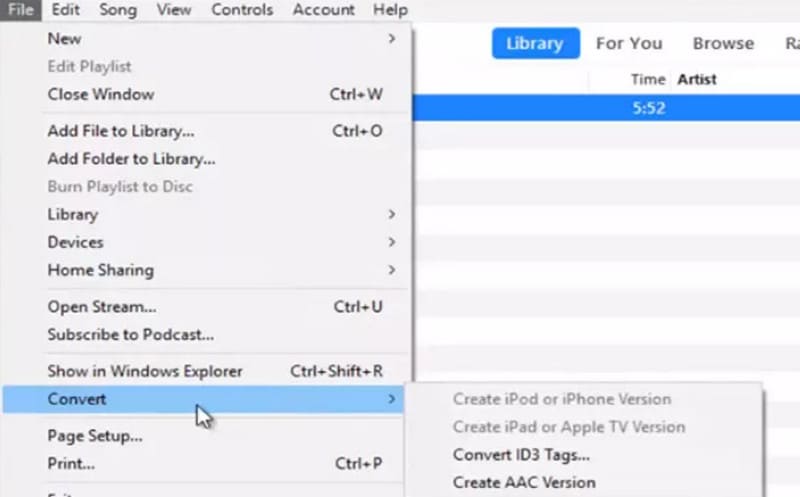This screenshot has height=497, width=800.
Task: Select the song row showing 5:52
Action: [606, 108]
